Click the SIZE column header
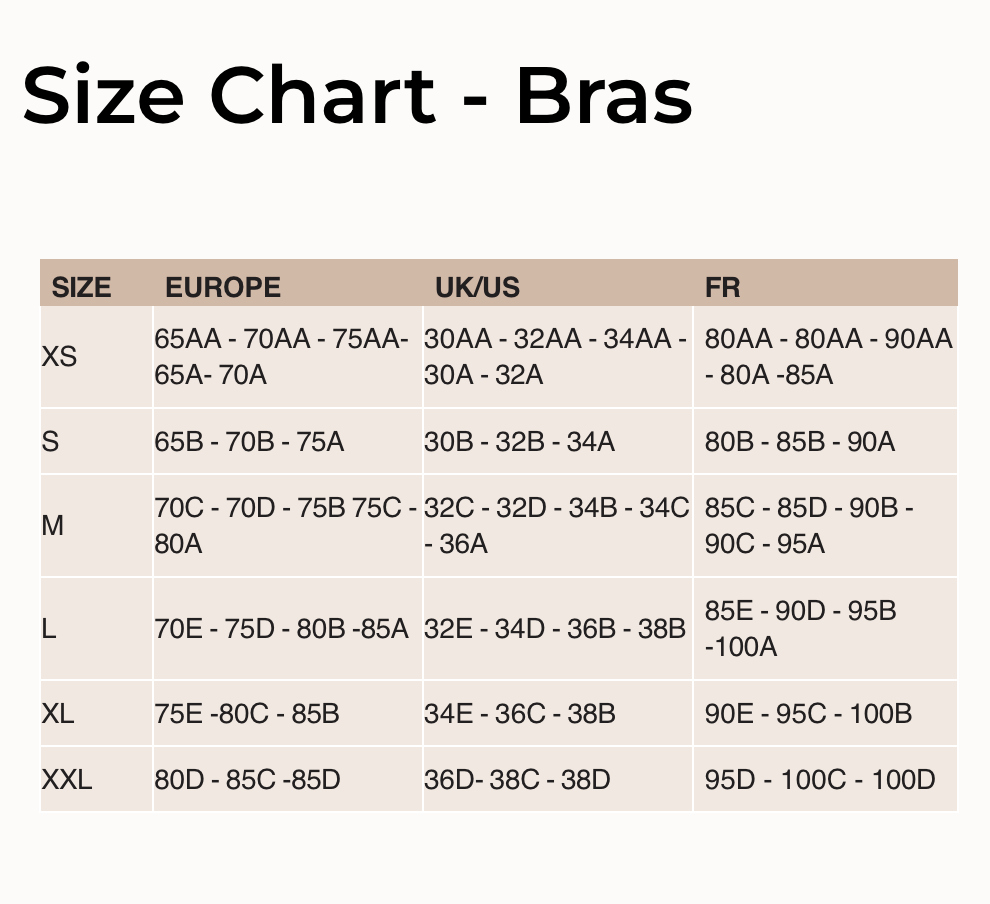The height and width of the screenshot is (904, 990). pyautogui.click(x=81, y=288)
